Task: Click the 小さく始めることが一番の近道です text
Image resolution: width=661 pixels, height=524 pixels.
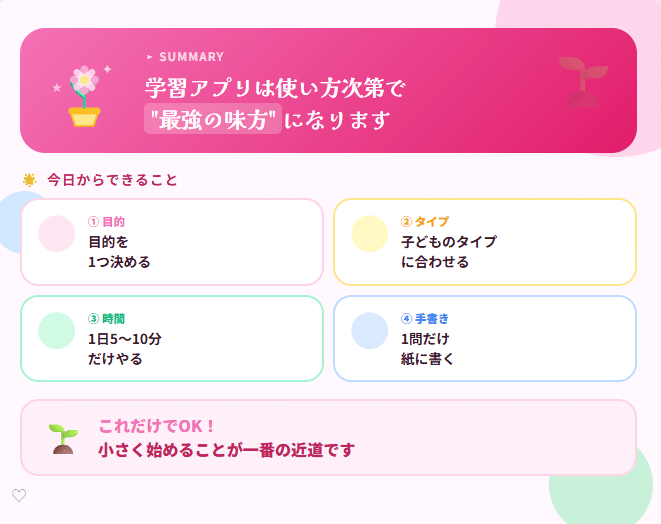Action: point(227,450)
